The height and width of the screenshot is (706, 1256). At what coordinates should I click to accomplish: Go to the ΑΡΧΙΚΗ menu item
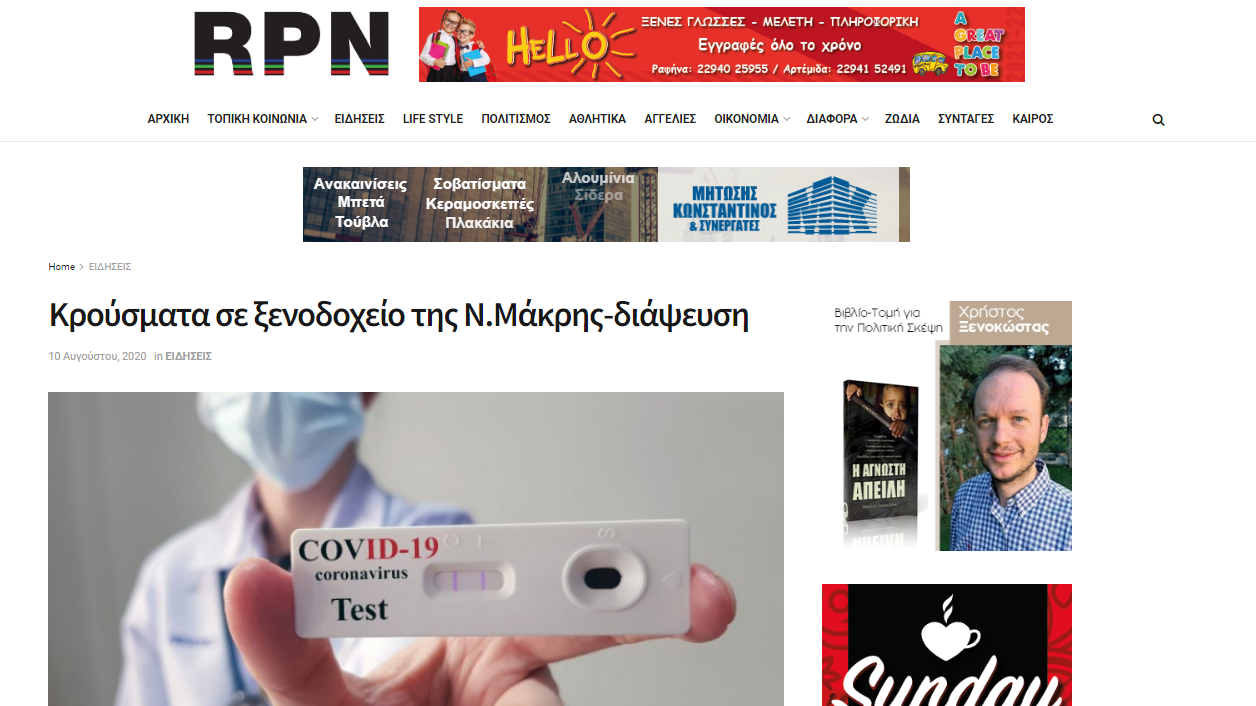[x=168, y=119]
